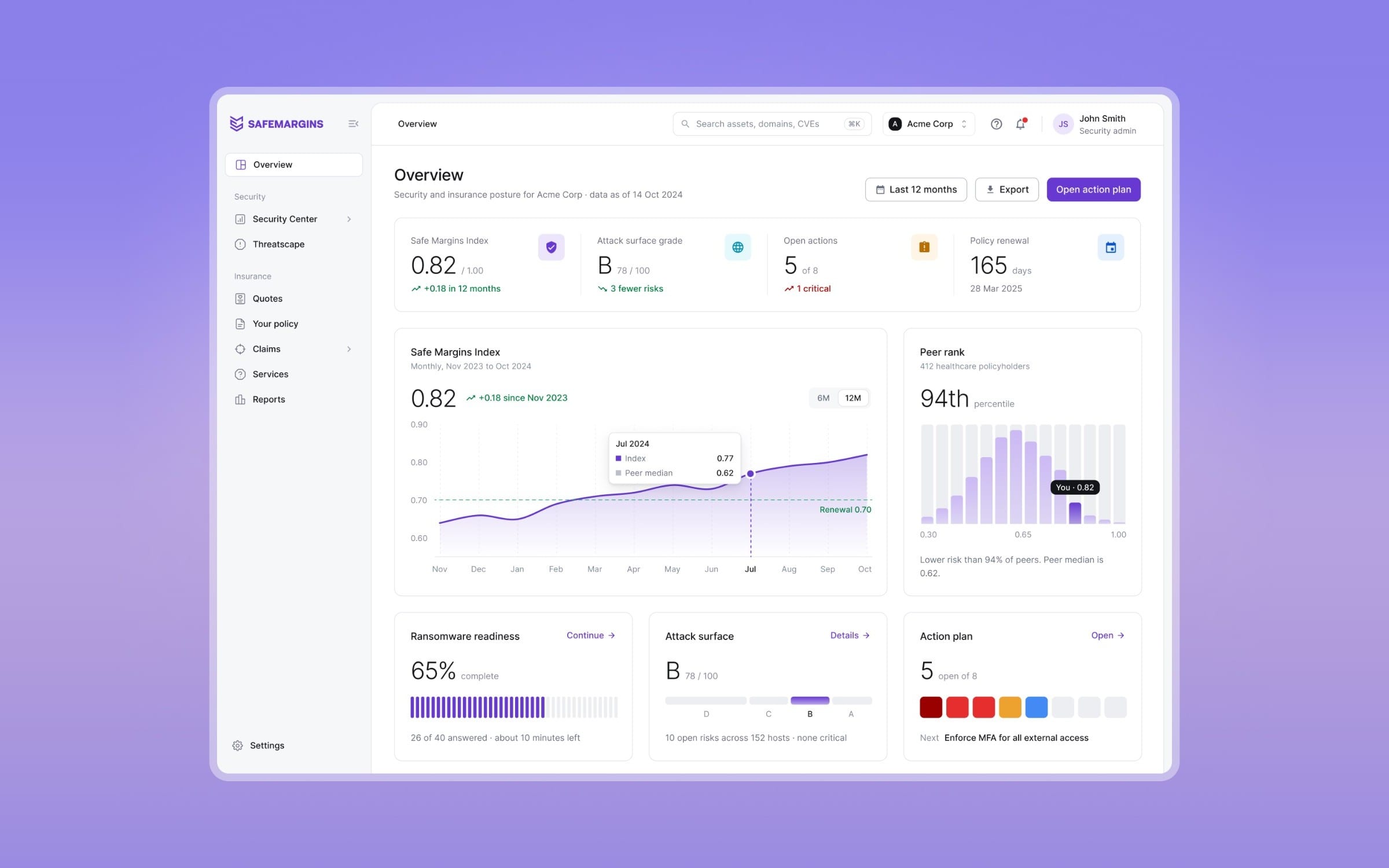1389x868 pixels.
Task: Click the Your policy document icon
Action: pos(240,324)
